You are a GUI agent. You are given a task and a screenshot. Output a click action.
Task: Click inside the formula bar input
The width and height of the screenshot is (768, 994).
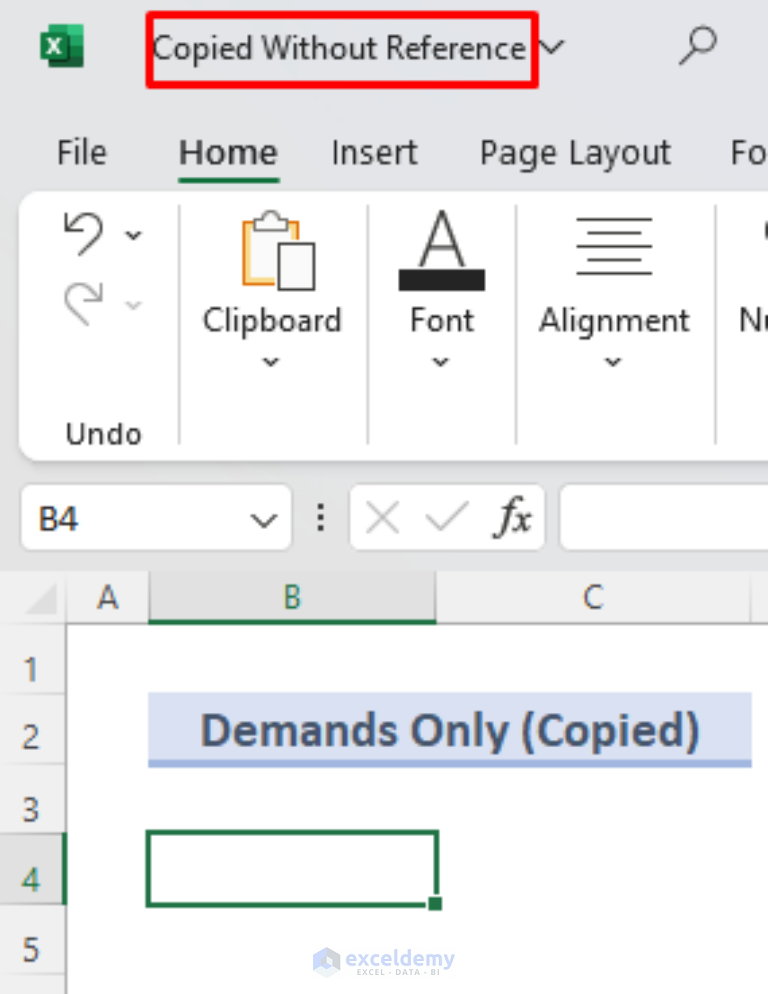pos(660,519)
